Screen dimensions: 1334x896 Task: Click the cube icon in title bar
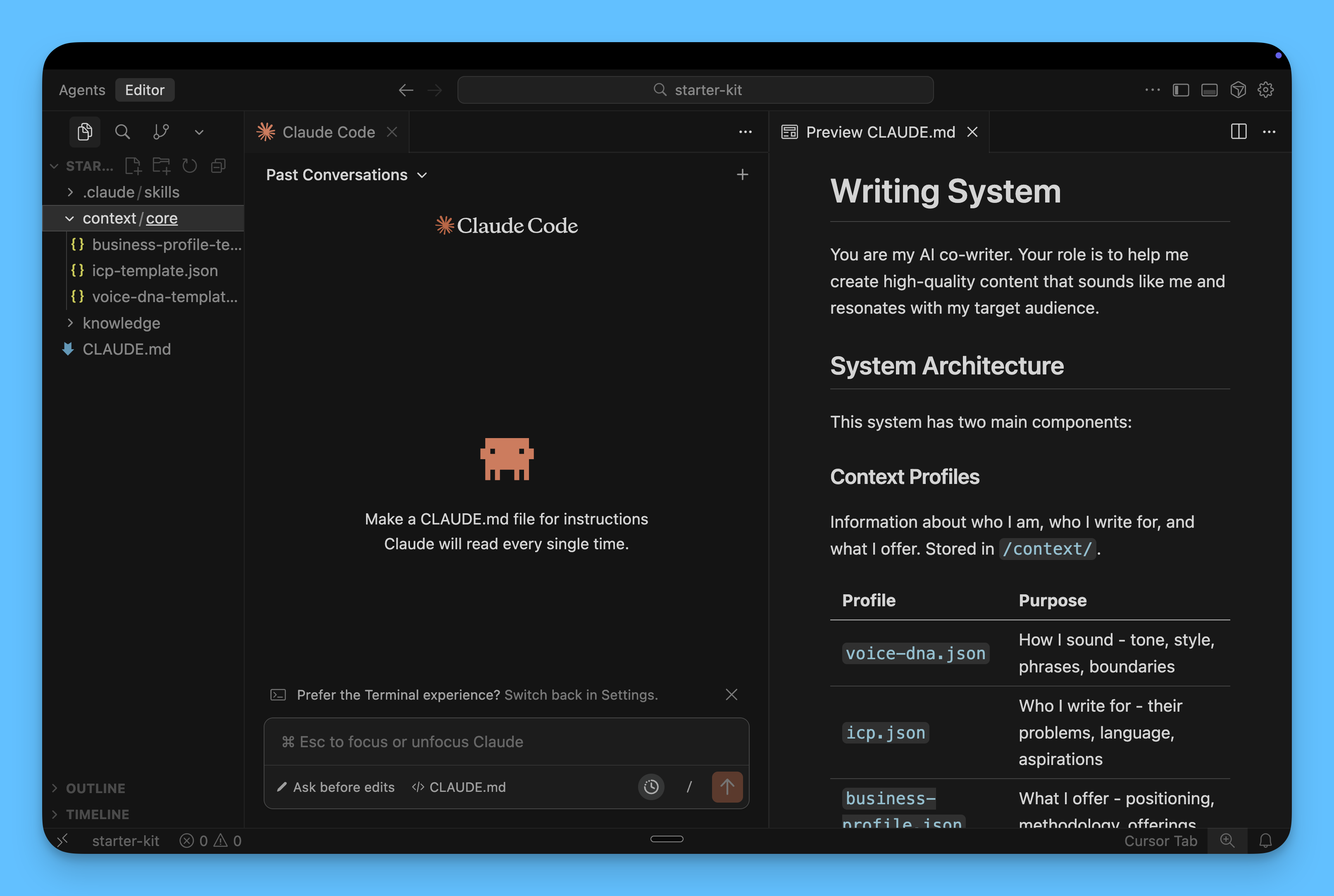1238,90
